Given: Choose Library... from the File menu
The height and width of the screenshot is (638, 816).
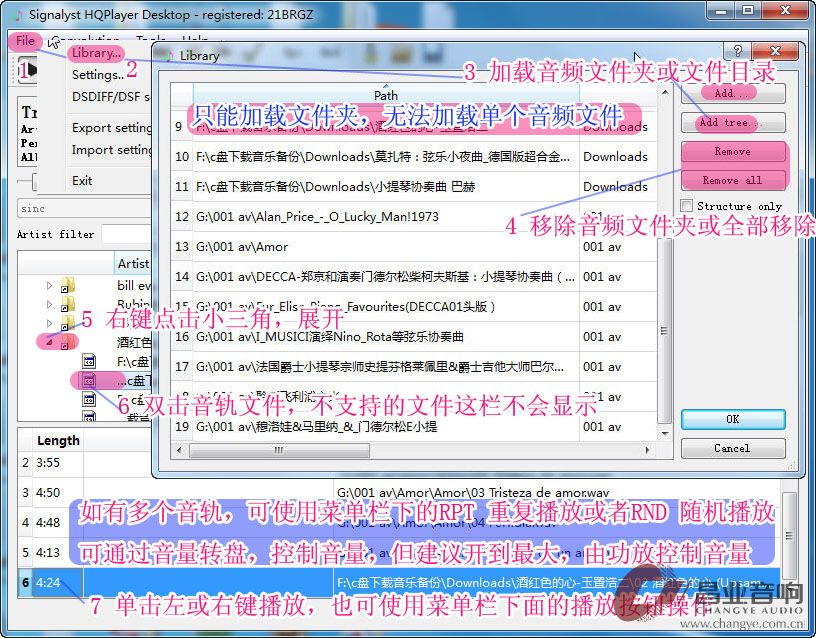Looking at the screenshot, I should [96, 53].
